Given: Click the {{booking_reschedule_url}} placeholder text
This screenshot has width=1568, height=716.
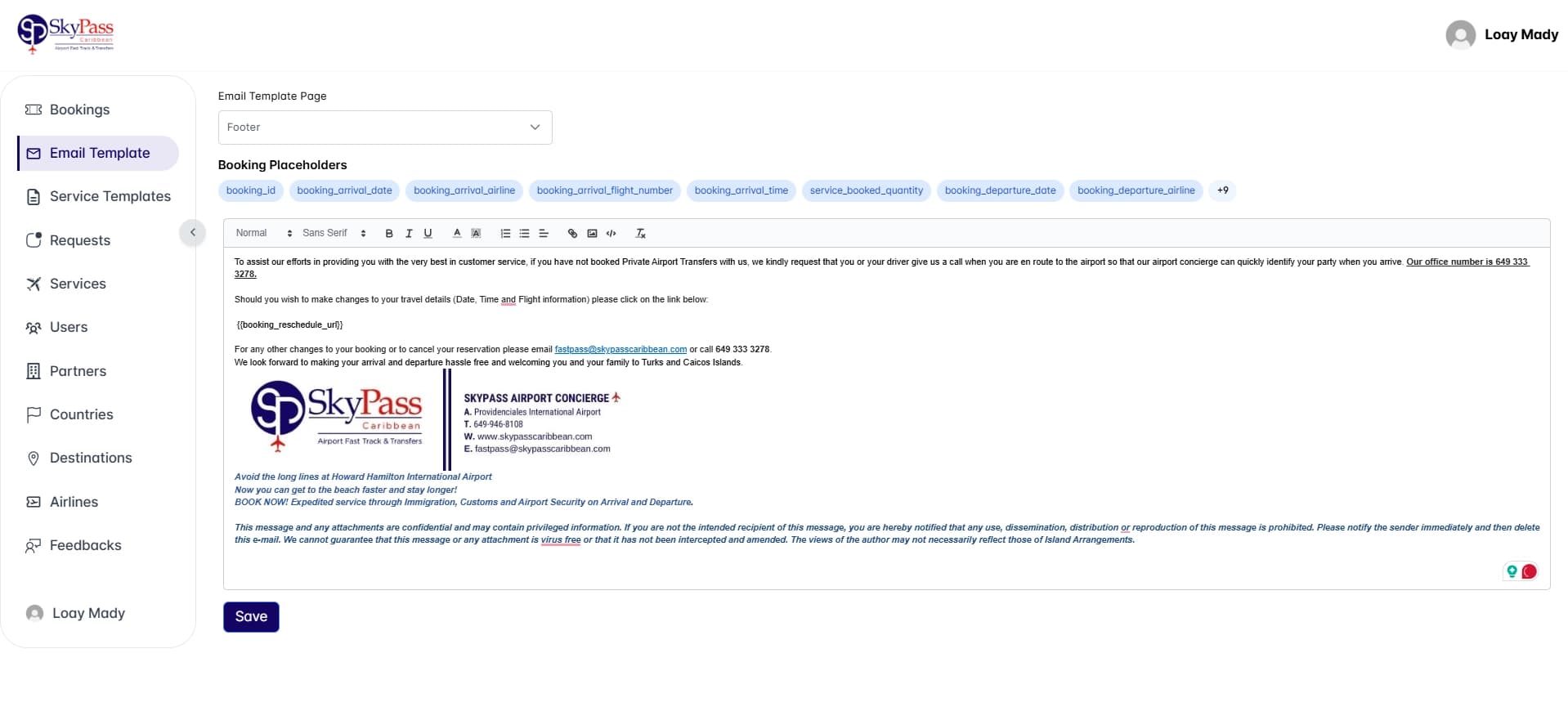Looking at the screenshot, I should 290,324.
